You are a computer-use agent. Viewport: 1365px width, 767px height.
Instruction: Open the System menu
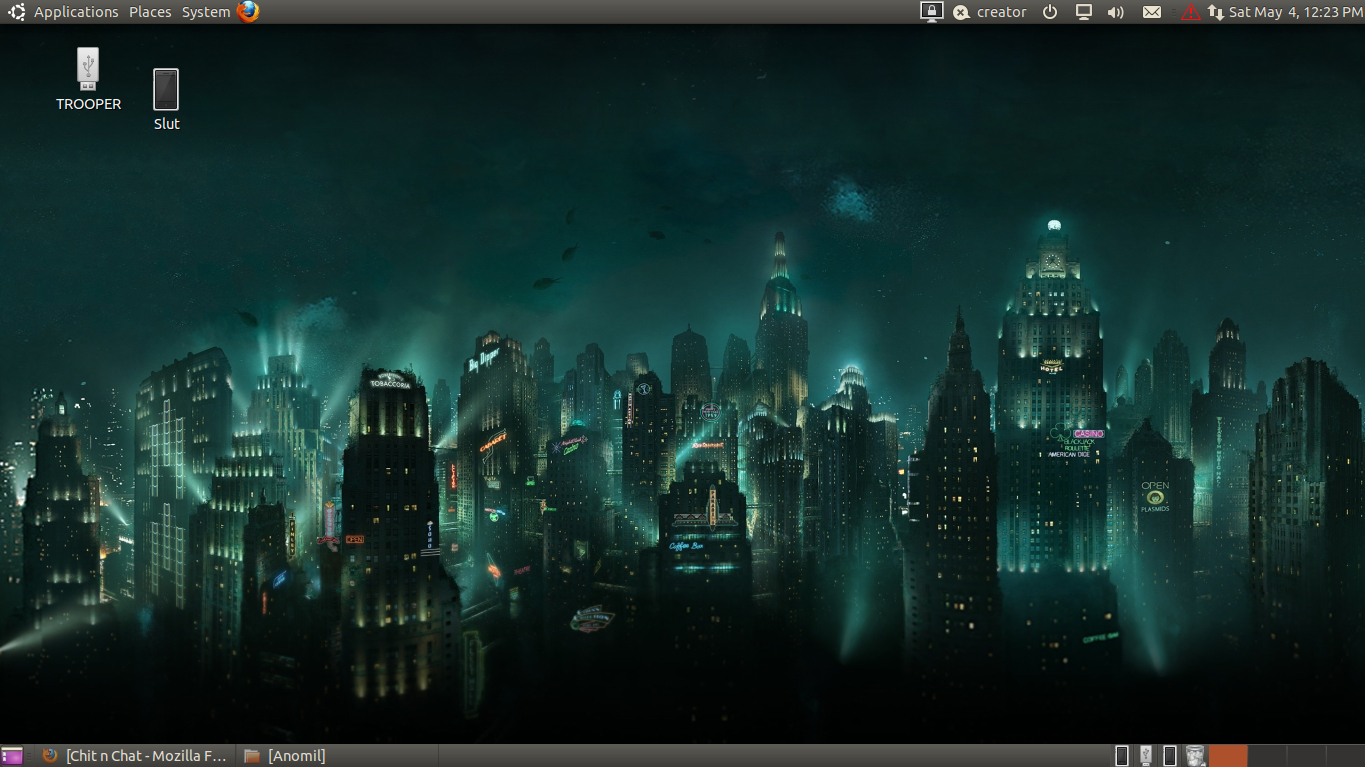point(206,12)
